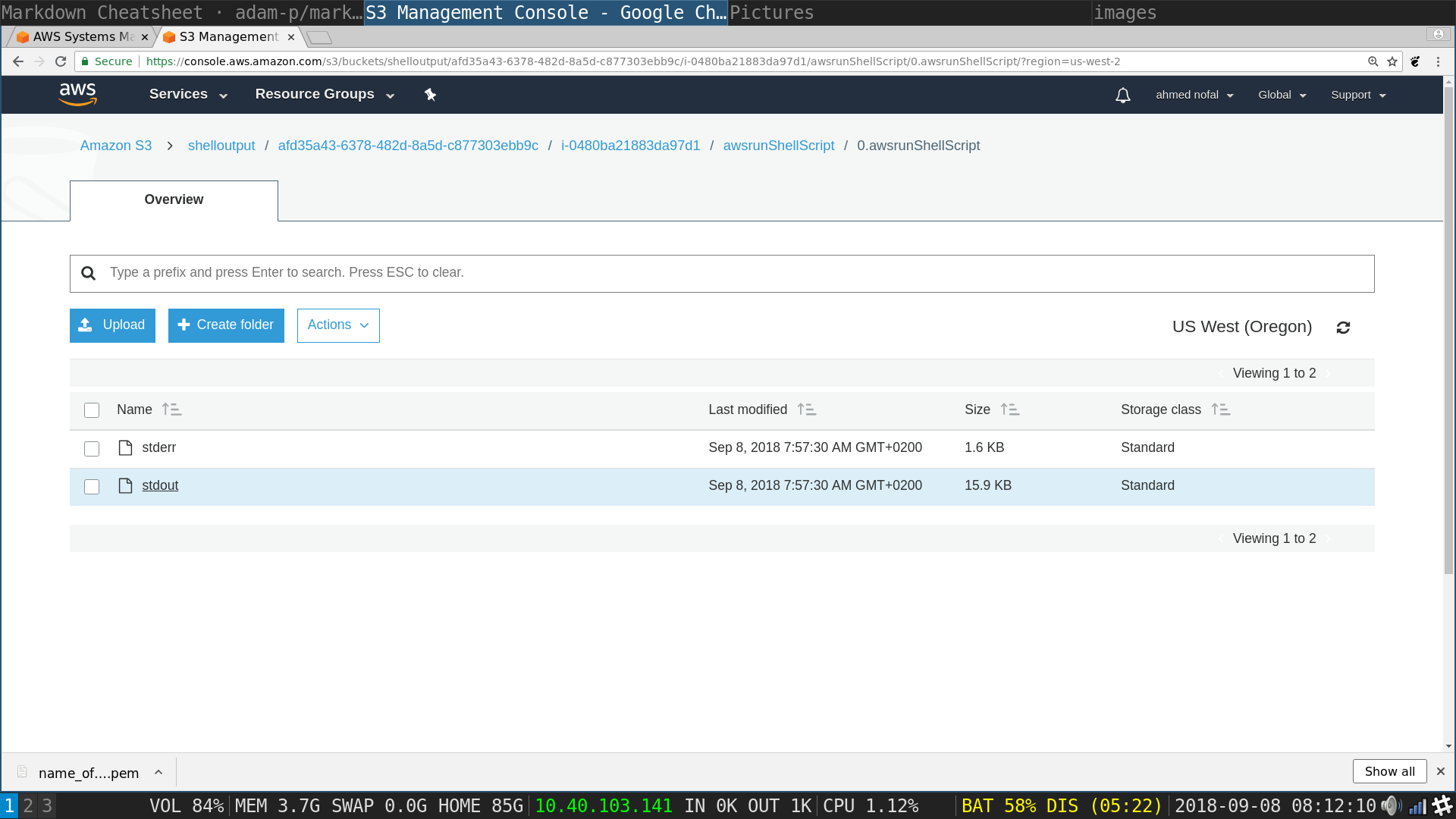
Task: Click the pin shortcuts icon in navbar
Action: (430, 95)
